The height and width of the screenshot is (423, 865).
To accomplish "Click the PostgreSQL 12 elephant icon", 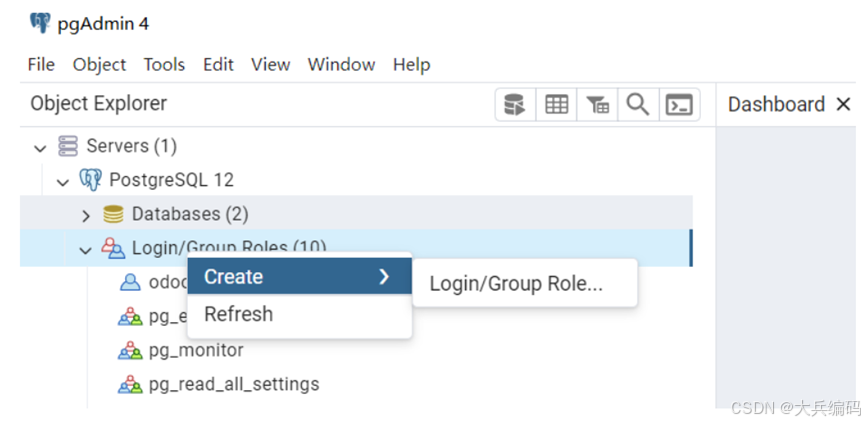I will point(90,180).
